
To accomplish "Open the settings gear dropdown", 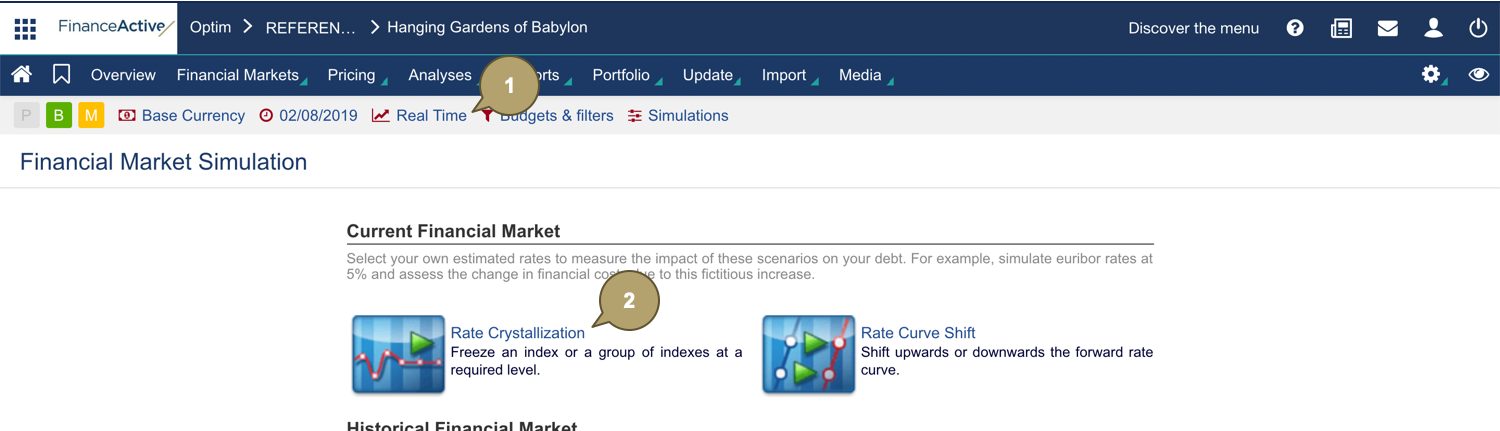I will click(x=1431, y=75).
